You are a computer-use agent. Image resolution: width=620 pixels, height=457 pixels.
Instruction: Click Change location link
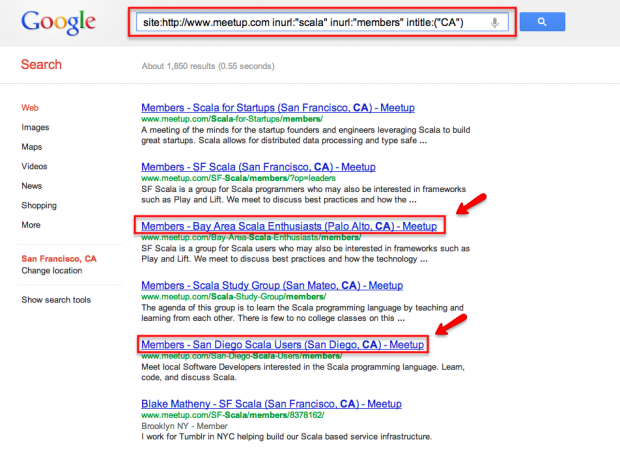tap(52, 271)
